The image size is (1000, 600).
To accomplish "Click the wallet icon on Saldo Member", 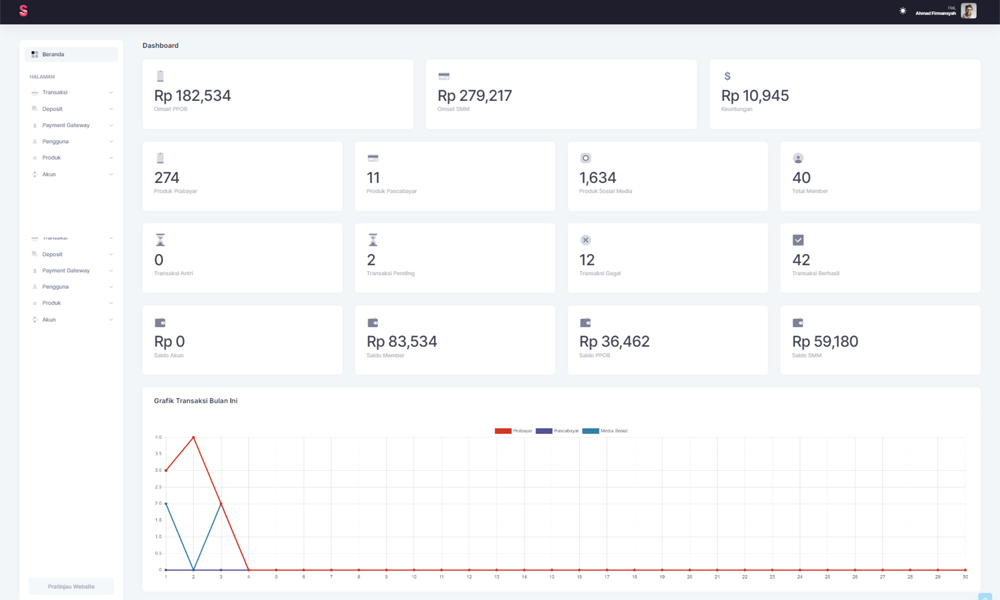I will [373, 323].
